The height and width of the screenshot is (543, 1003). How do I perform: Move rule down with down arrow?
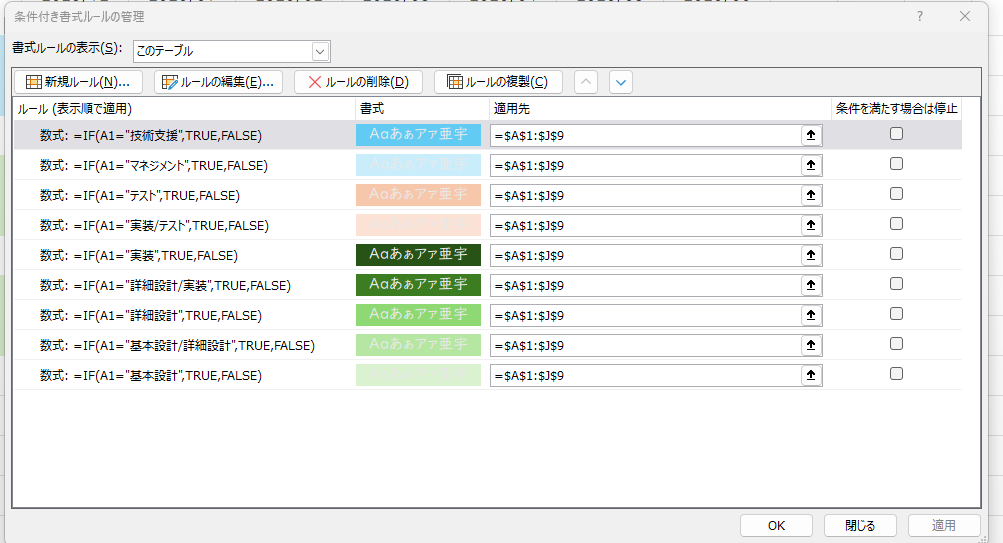coord(621,82)
